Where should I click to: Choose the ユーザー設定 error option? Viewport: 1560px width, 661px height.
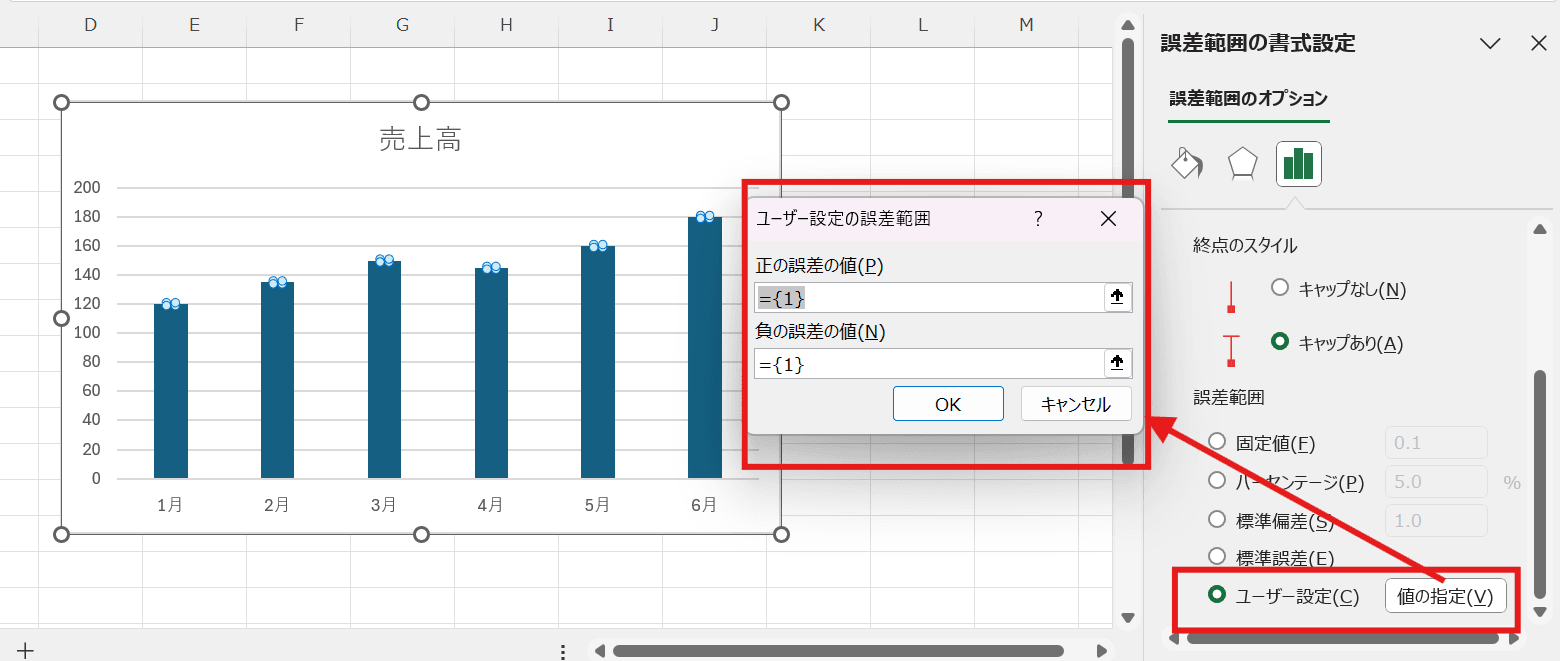(x=1217, y=595)
